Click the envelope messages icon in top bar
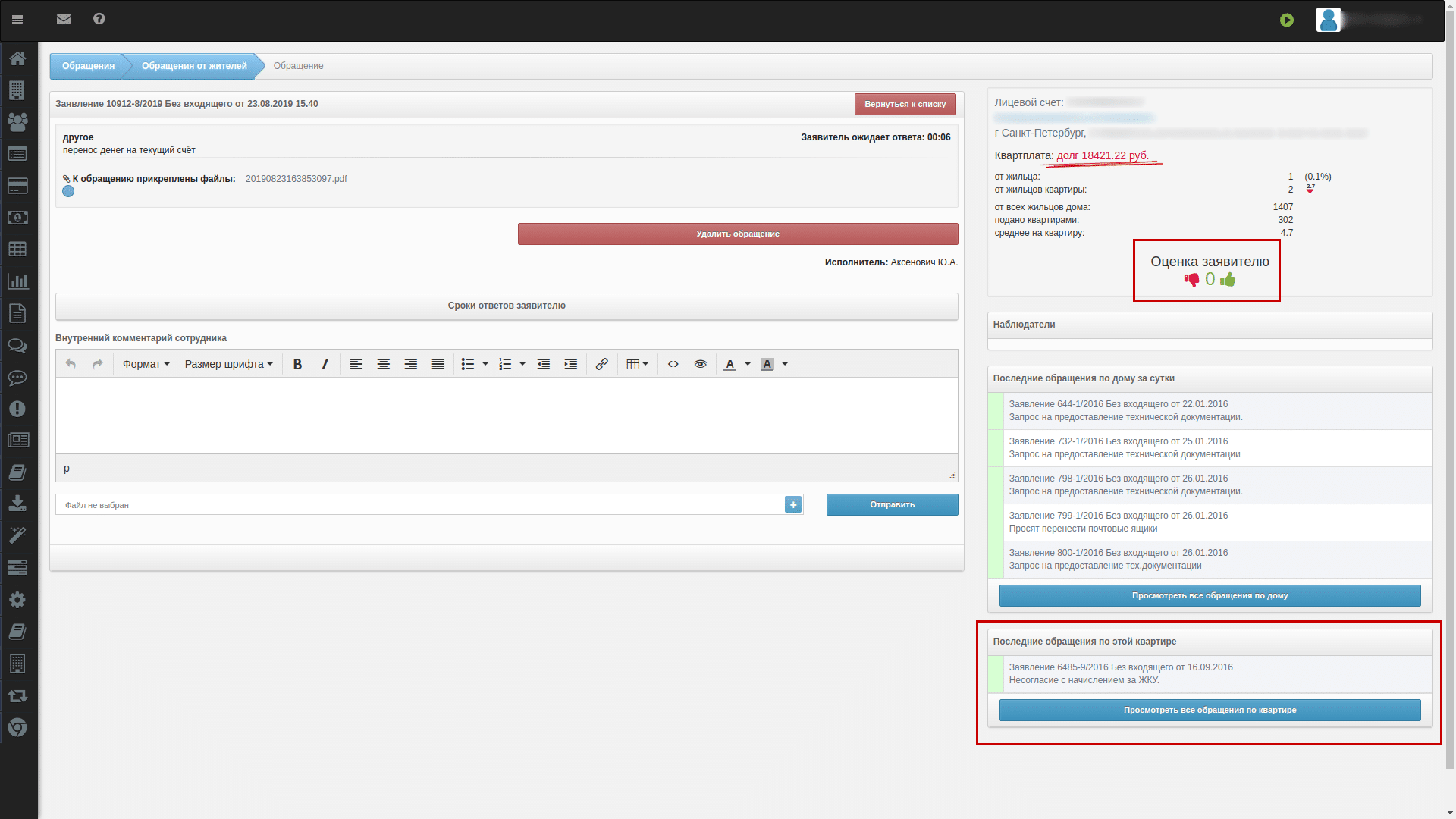Screen dimensions: 1456x819 (64, 19)
